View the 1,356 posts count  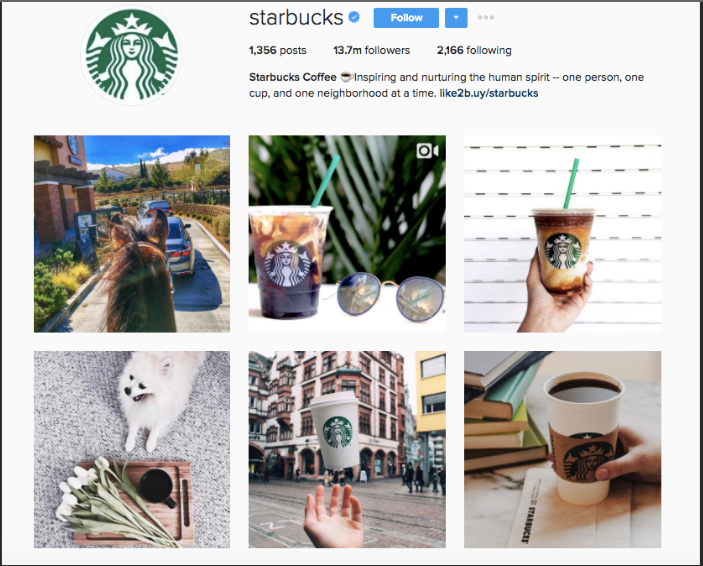(278, 50)
